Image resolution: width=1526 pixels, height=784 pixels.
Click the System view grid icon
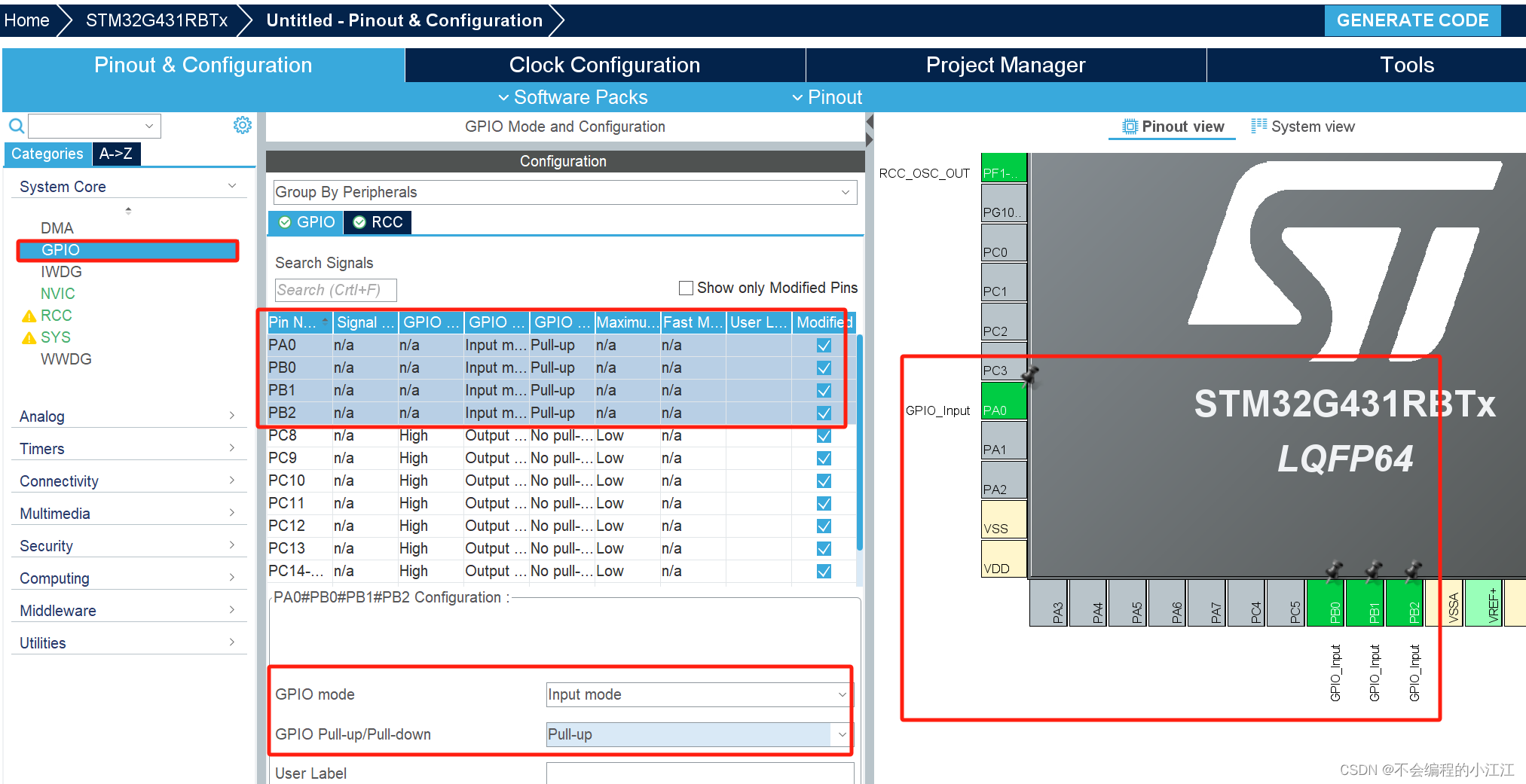(x=1258, y=126)
